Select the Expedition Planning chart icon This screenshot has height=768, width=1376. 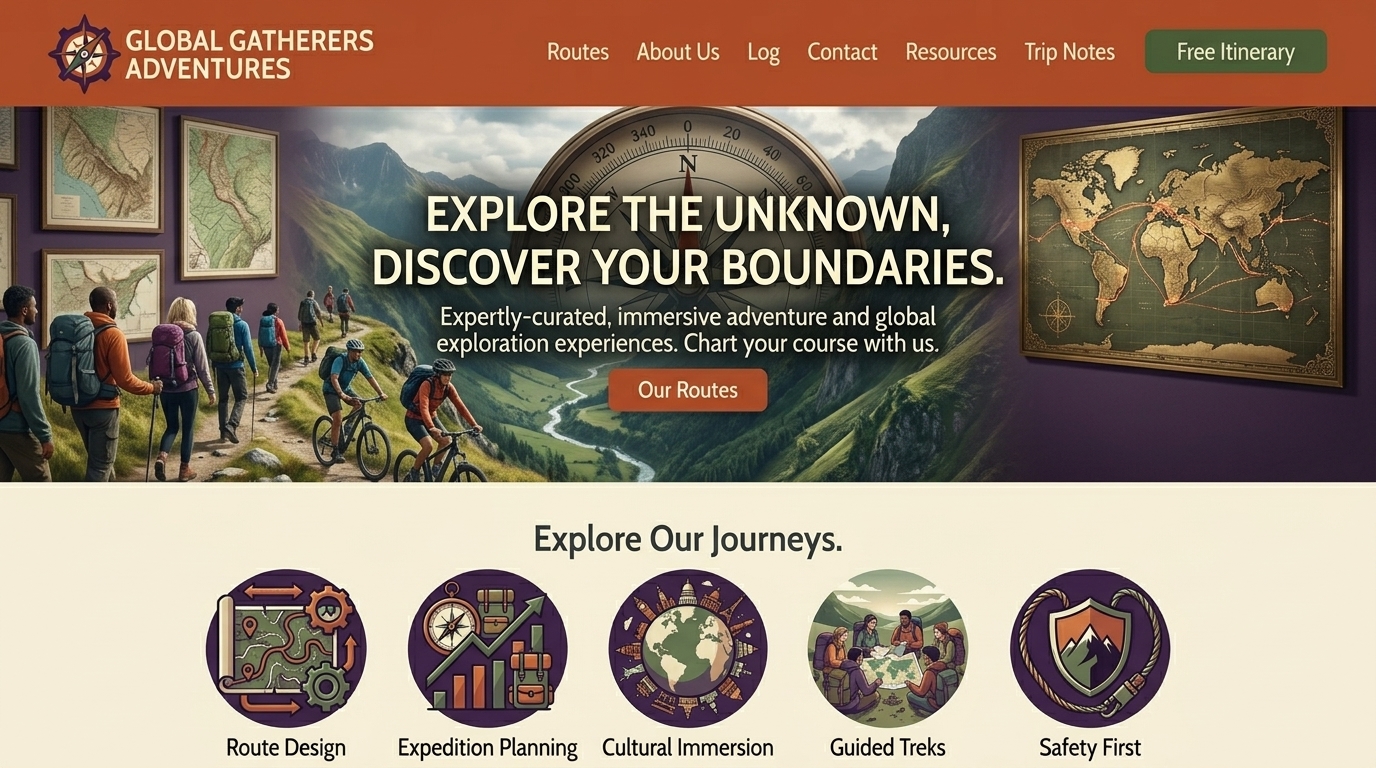click(488, 648)
